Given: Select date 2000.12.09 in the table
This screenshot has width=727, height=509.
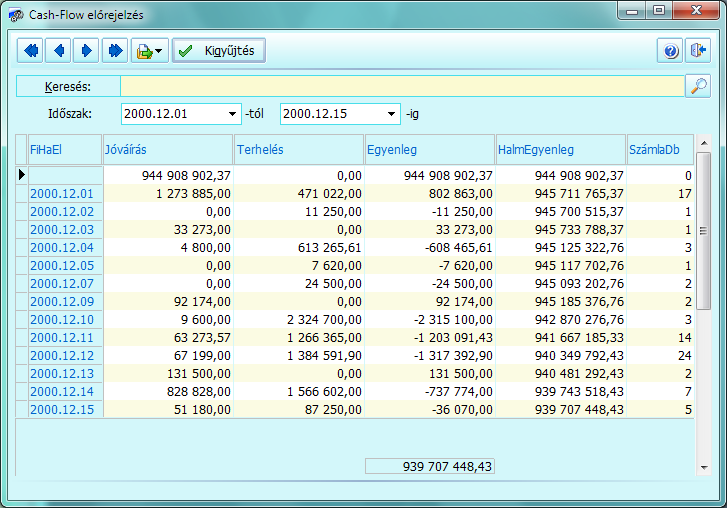Looking at the screenshot, I should coord(62,302).
